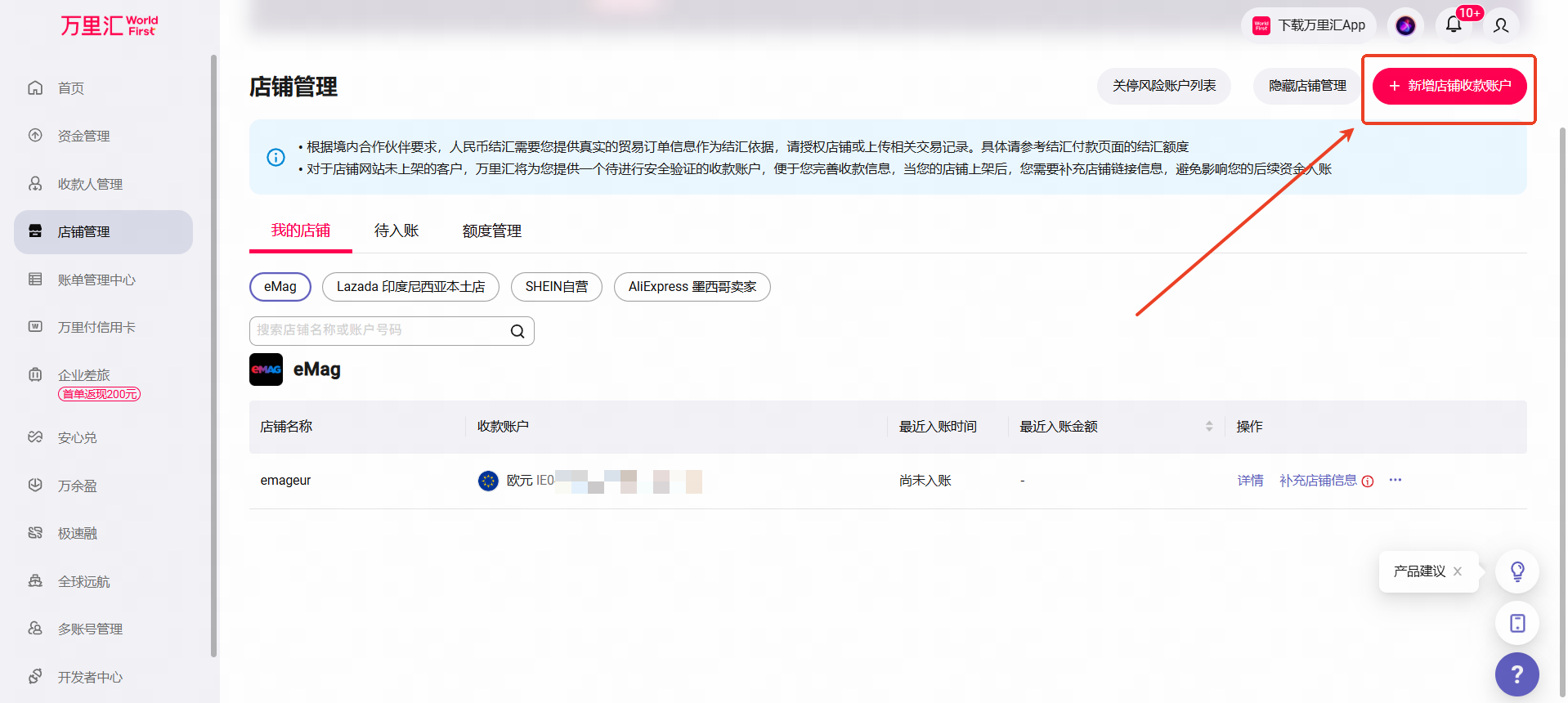Click the 补充店铺信息 link
The width and height of the screenshot is (1568, 703).
1318,481
